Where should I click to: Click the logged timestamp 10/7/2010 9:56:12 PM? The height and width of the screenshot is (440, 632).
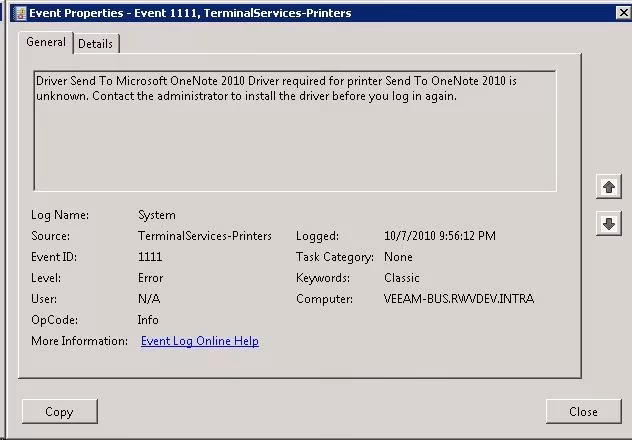(x=440, y=236)
